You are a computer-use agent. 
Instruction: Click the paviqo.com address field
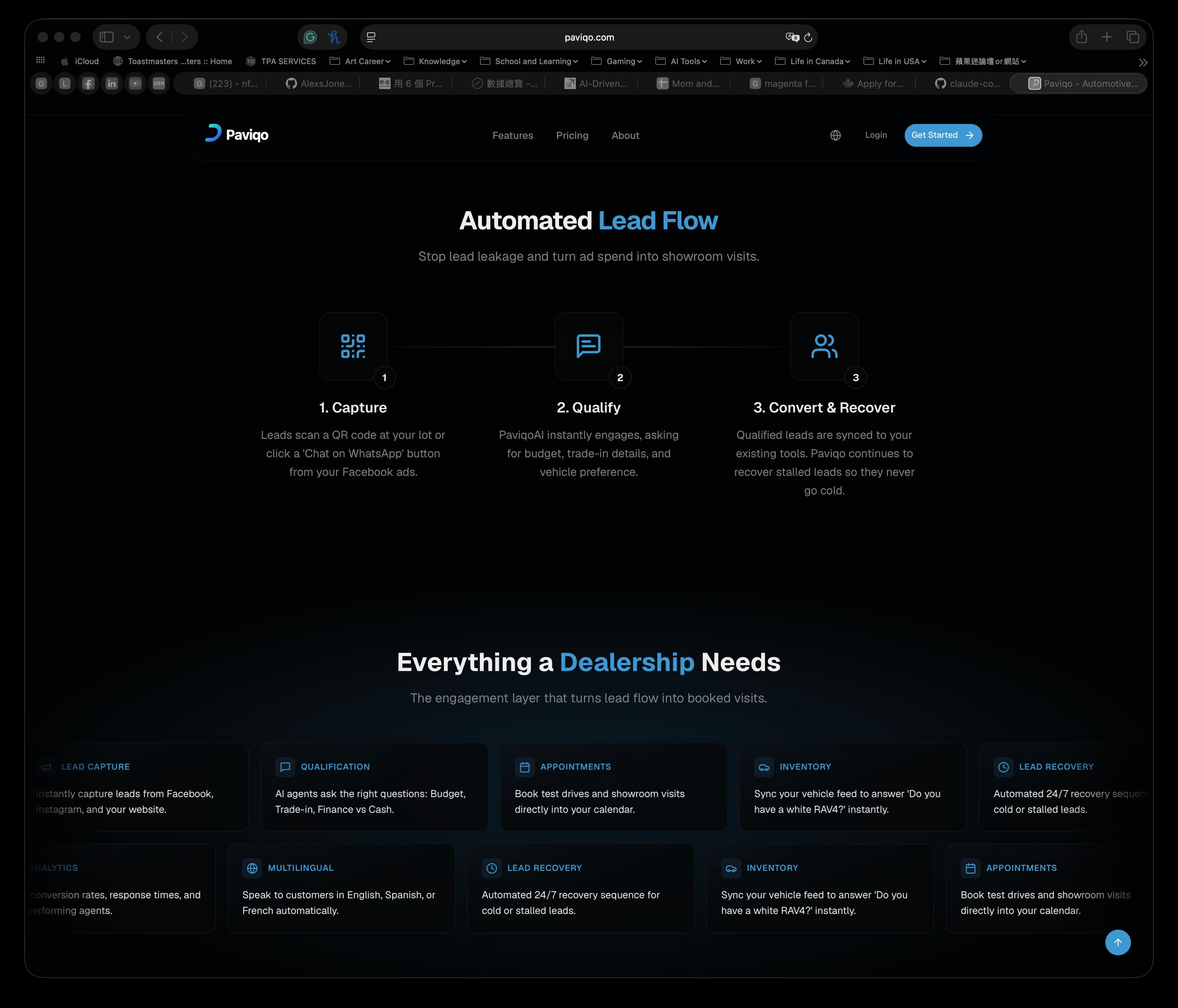tap(589, 37)
